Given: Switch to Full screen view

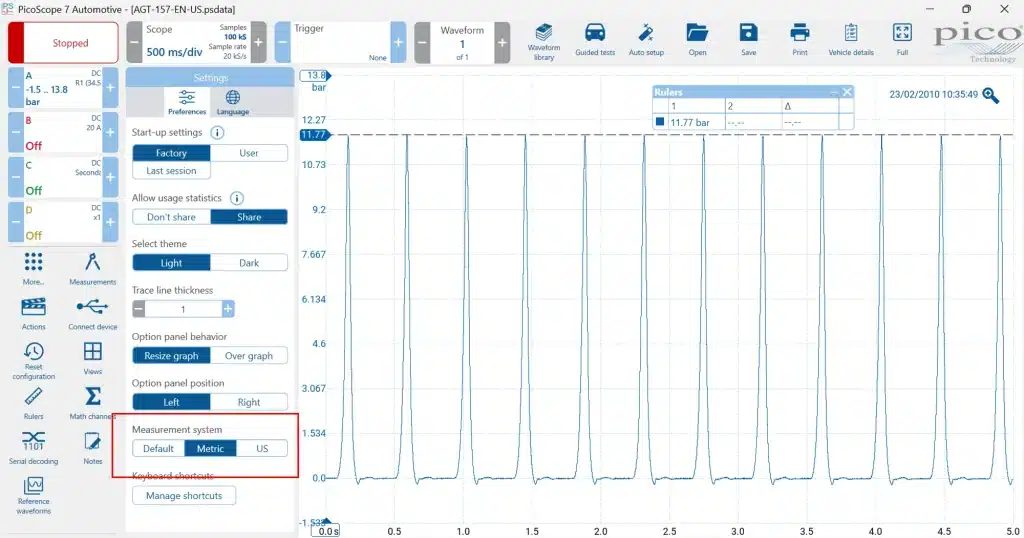Looking at the screenshot, I should (x=902, y=40).
